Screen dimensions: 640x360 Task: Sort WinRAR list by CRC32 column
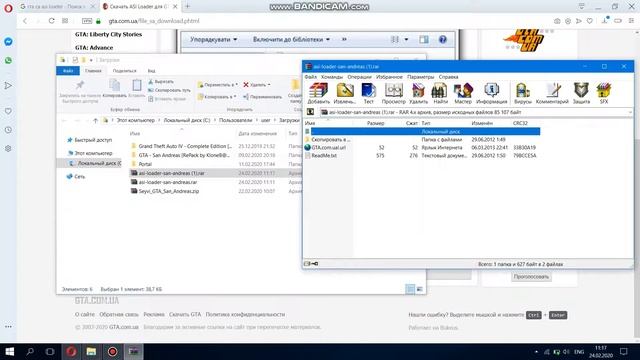[520, 123]
